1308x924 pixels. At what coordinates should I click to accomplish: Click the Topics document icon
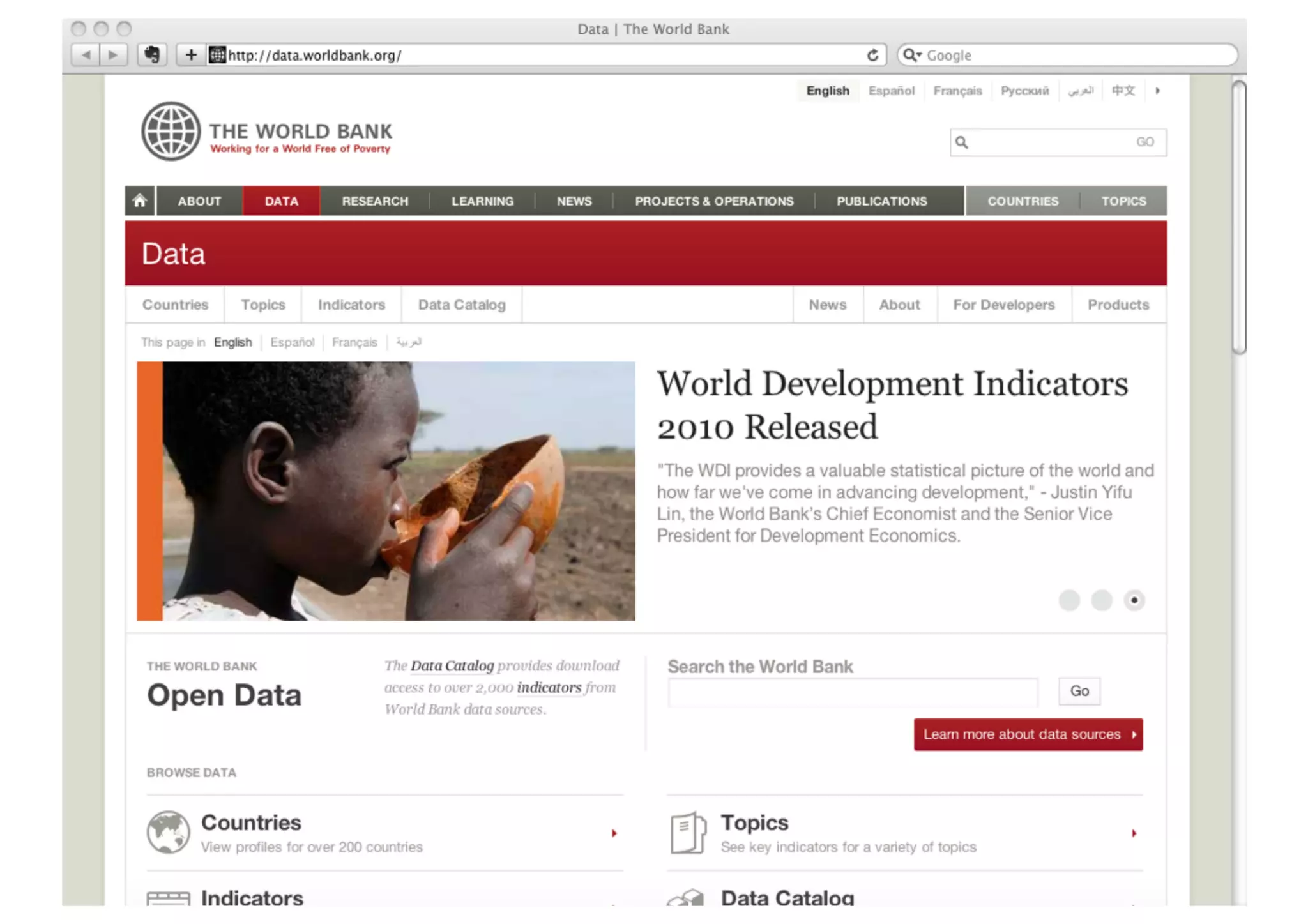tap(688, 832)
